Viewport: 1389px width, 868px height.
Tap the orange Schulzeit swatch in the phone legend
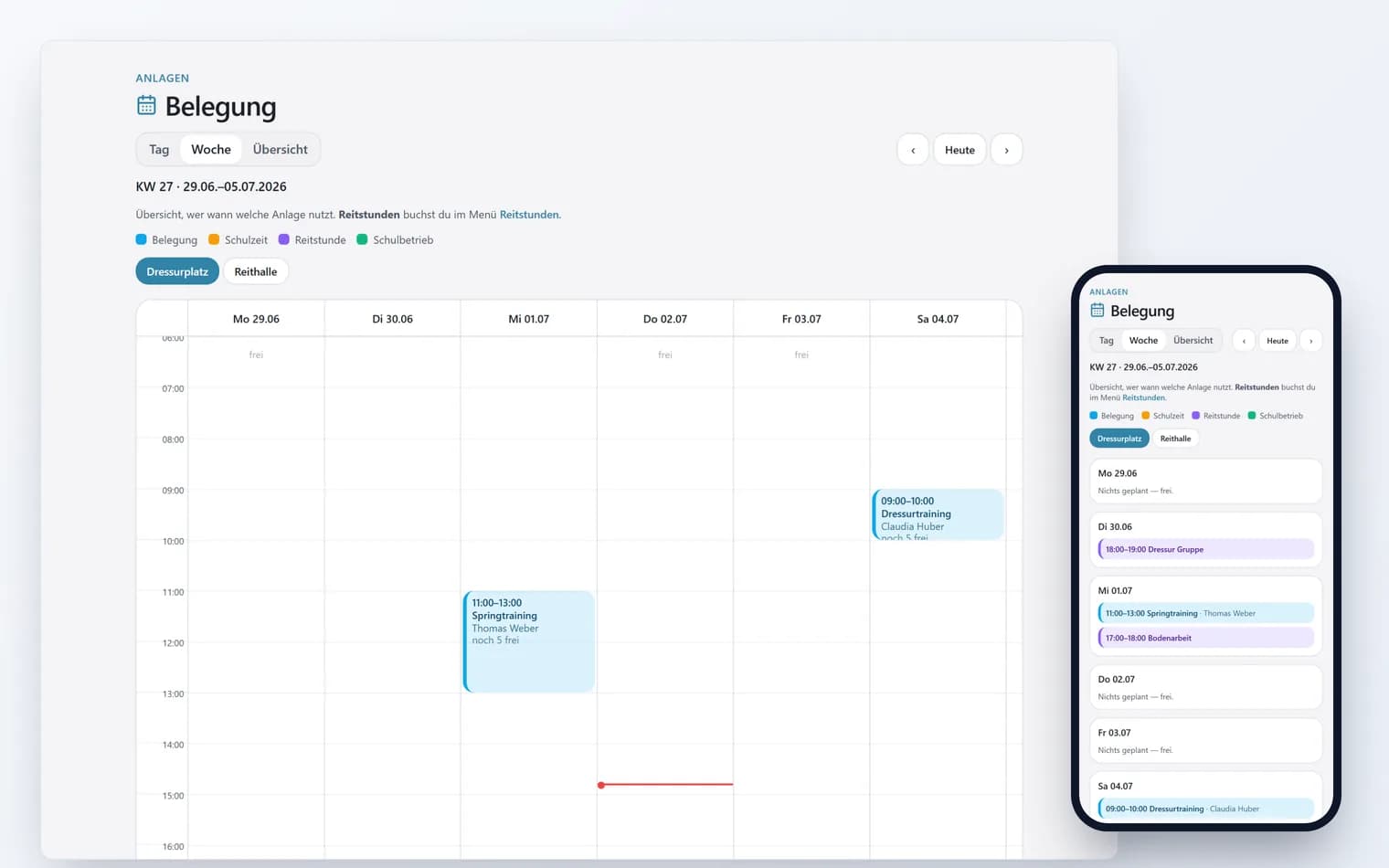[x=1146, y=416]
